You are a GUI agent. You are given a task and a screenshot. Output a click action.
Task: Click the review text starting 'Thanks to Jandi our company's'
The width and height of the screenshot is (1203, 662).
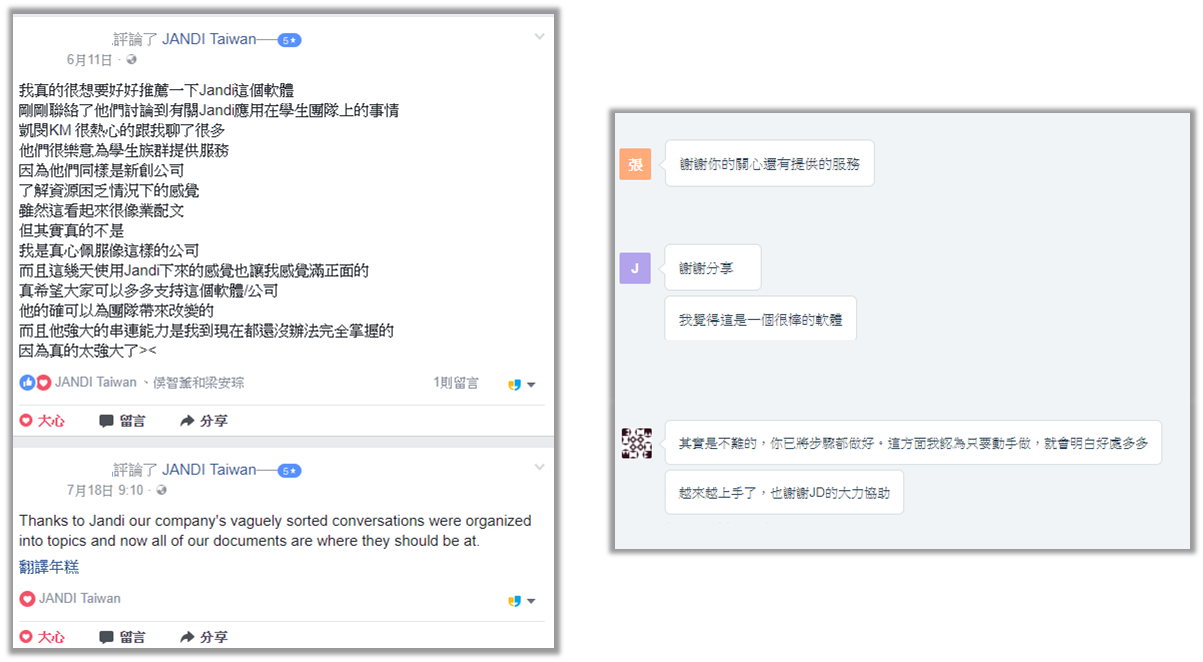coord(275,531)
